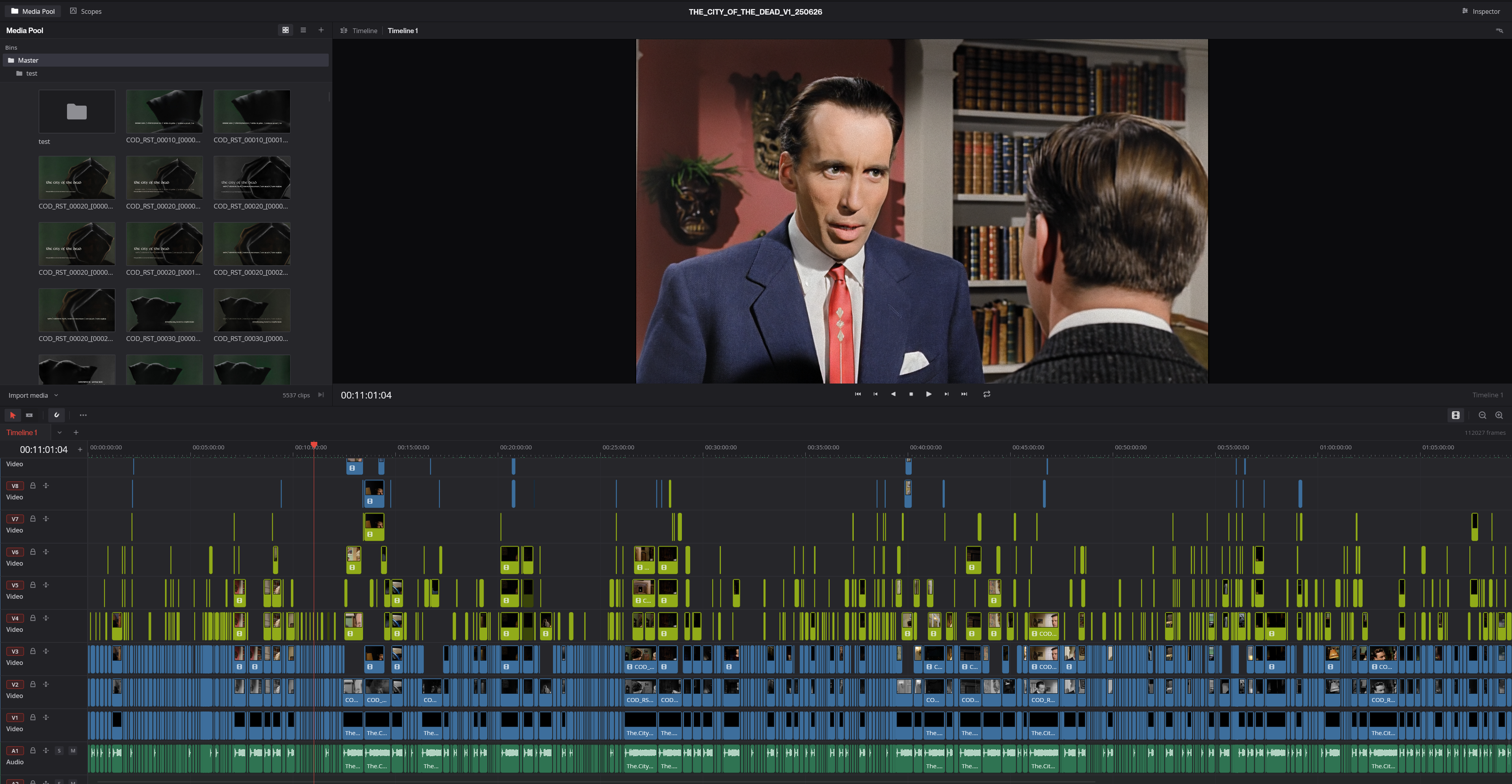The height and width of the screenshot is (784, 1512).
Task: Zoom in the timeline
Action: coord(1499,415)
